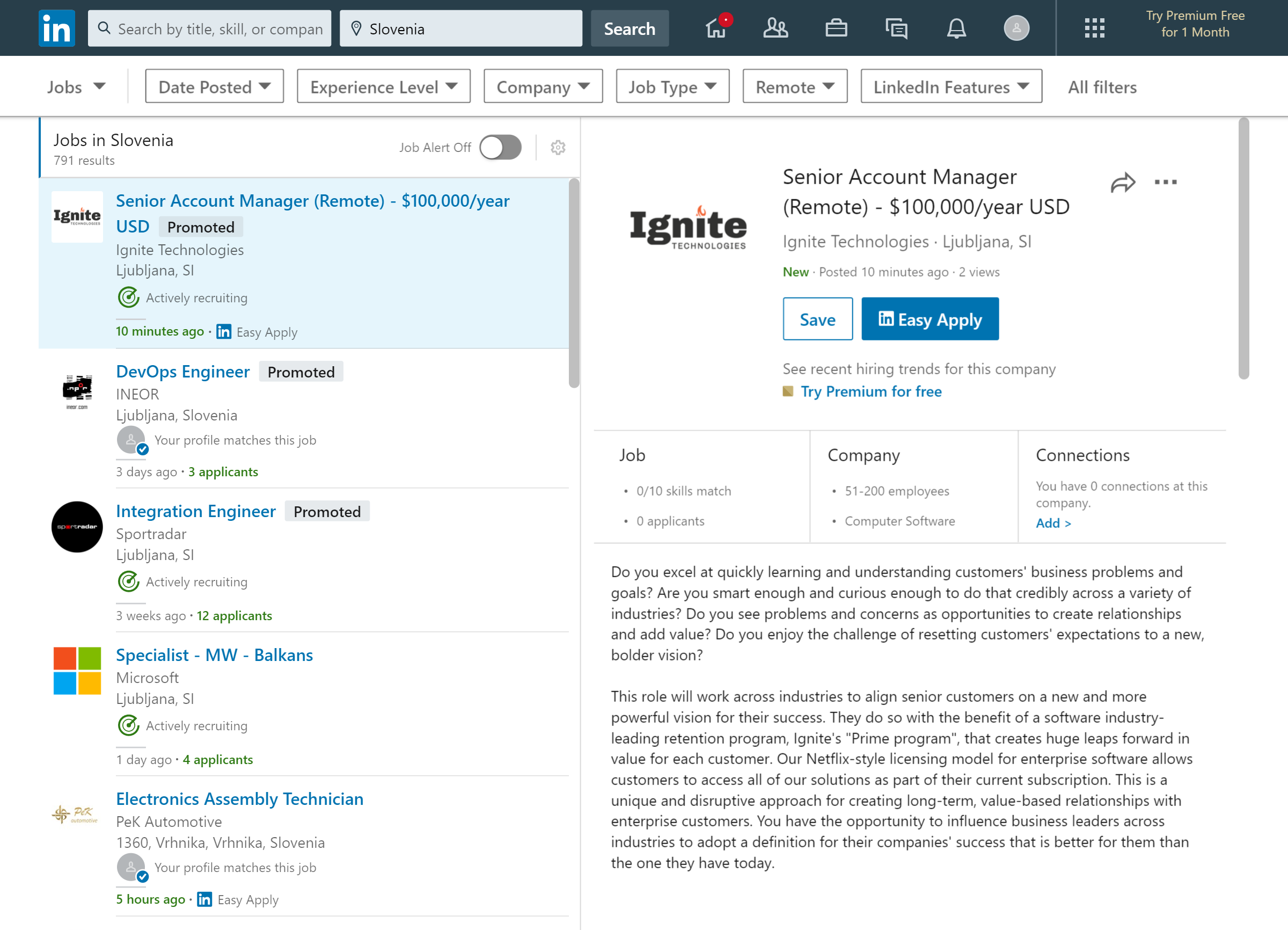Image resolution: width=1288 pixels, height=930 pixels.
Task: Click the PeK Automotive logo
Action: [x=75, y=814]
